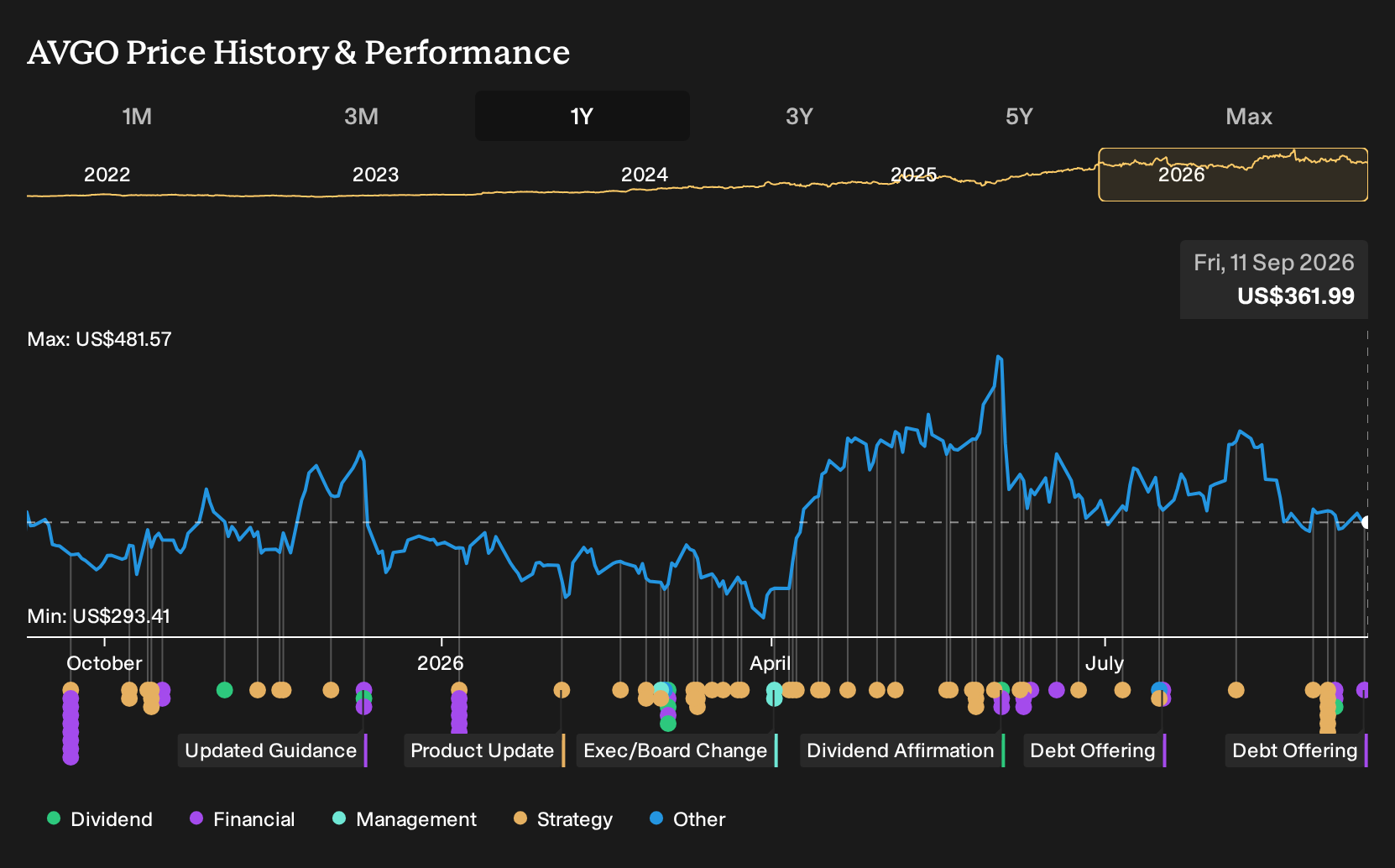Open the Exec/Board Change event label
Viewport: 1395px width, 868px height.
pyautogui.click(x=677, y=750)
